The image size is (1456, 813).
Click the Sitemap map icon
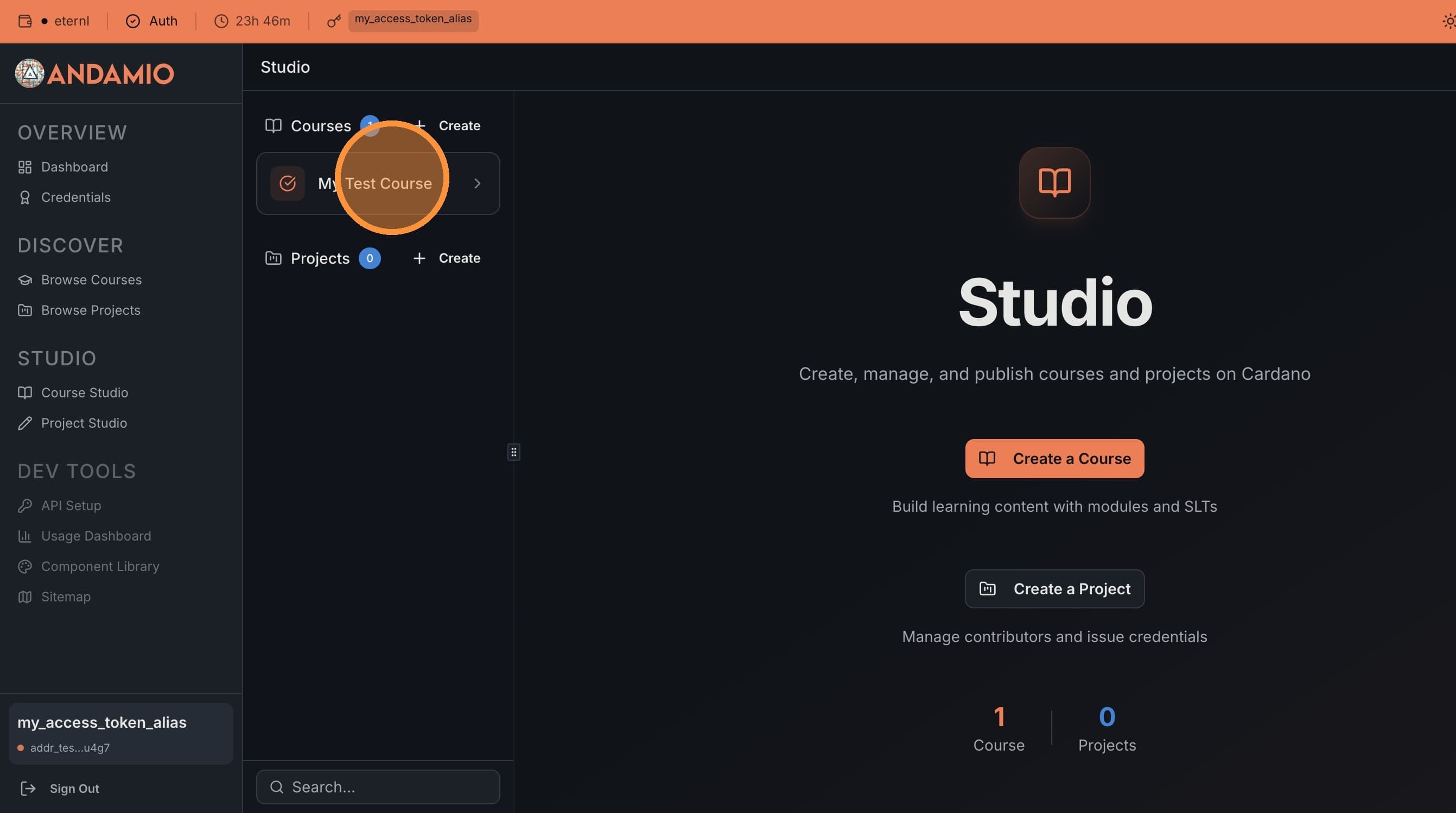(26, 596)
